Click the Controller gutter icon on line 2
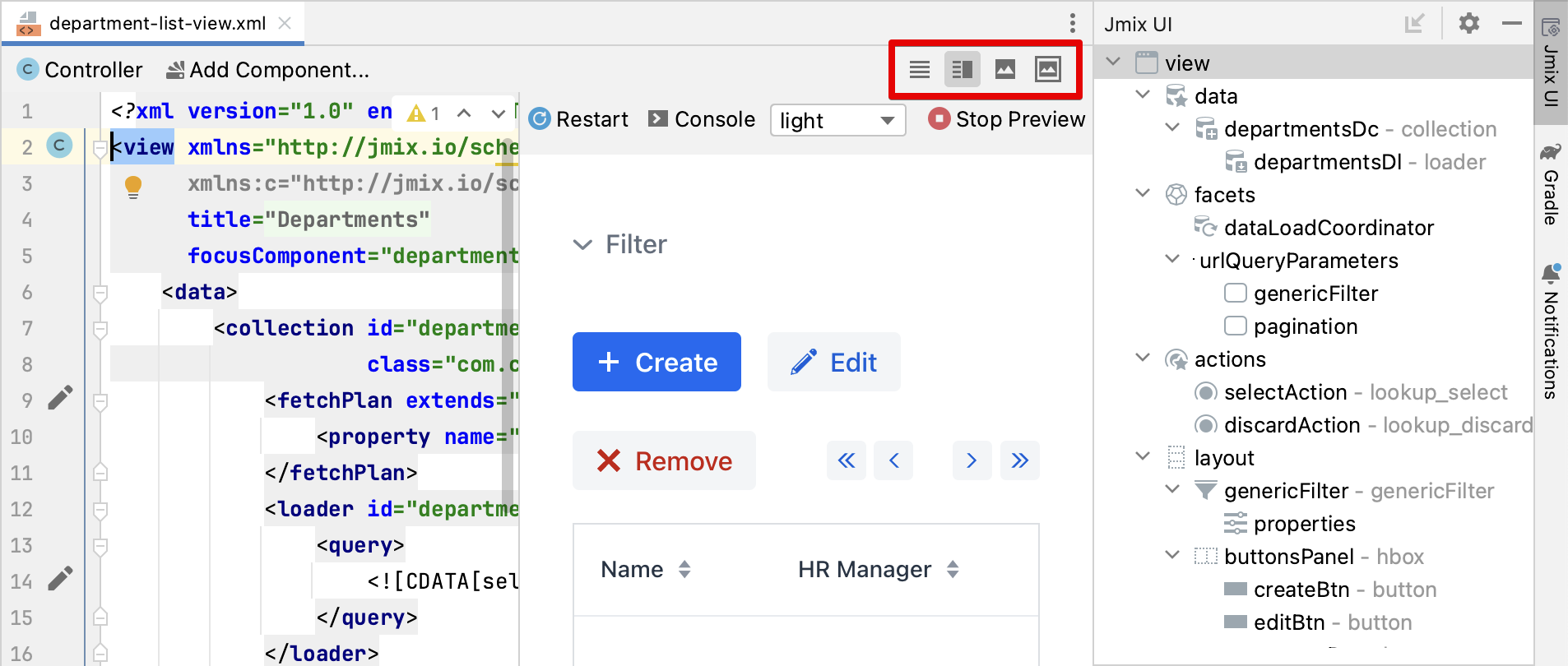Image resolution: width=1568 pixels, height=666 pixels. point(59,146)
